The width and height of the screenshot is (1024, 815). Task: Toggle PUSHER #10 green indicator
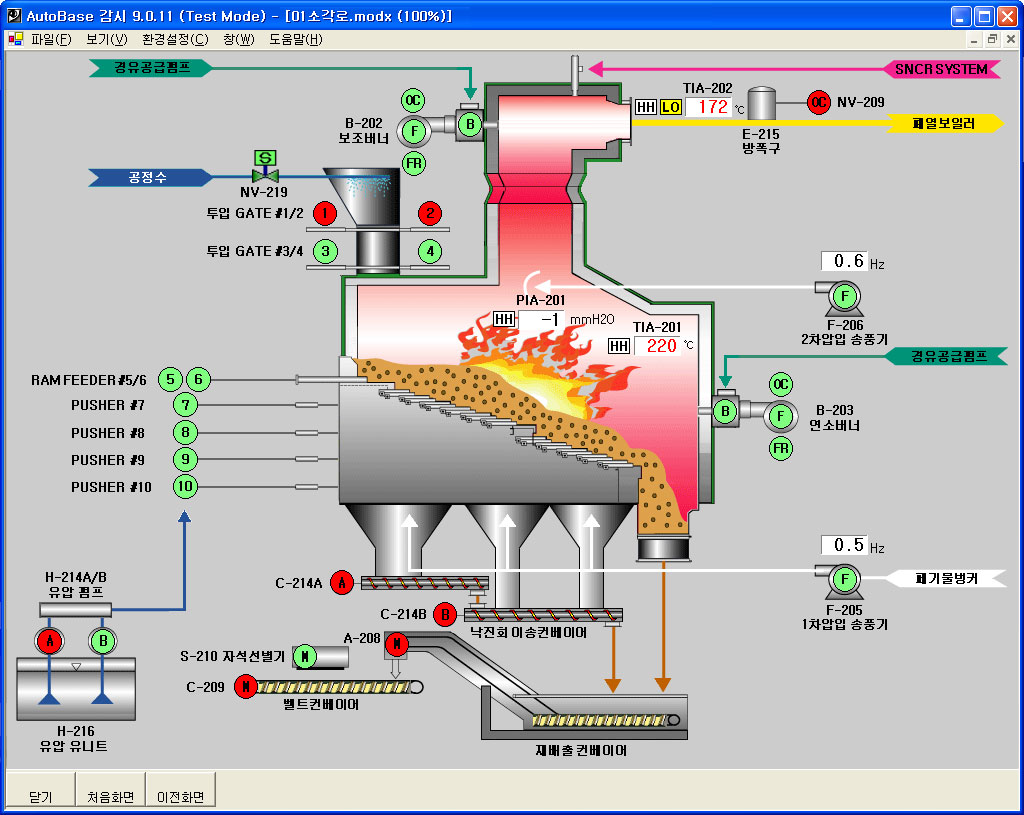point(185,487)
